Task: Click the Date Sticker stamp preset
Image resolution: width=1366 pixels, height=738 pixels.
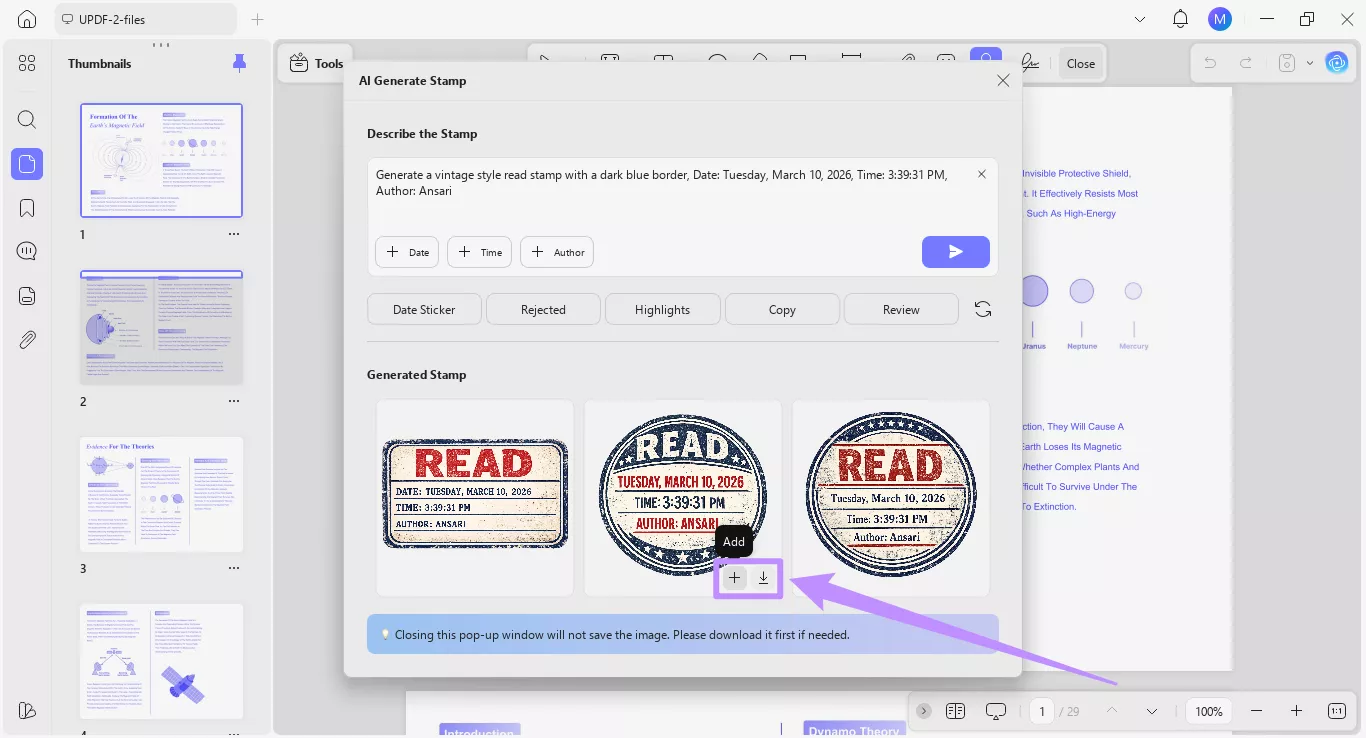Action: [424, 309]
